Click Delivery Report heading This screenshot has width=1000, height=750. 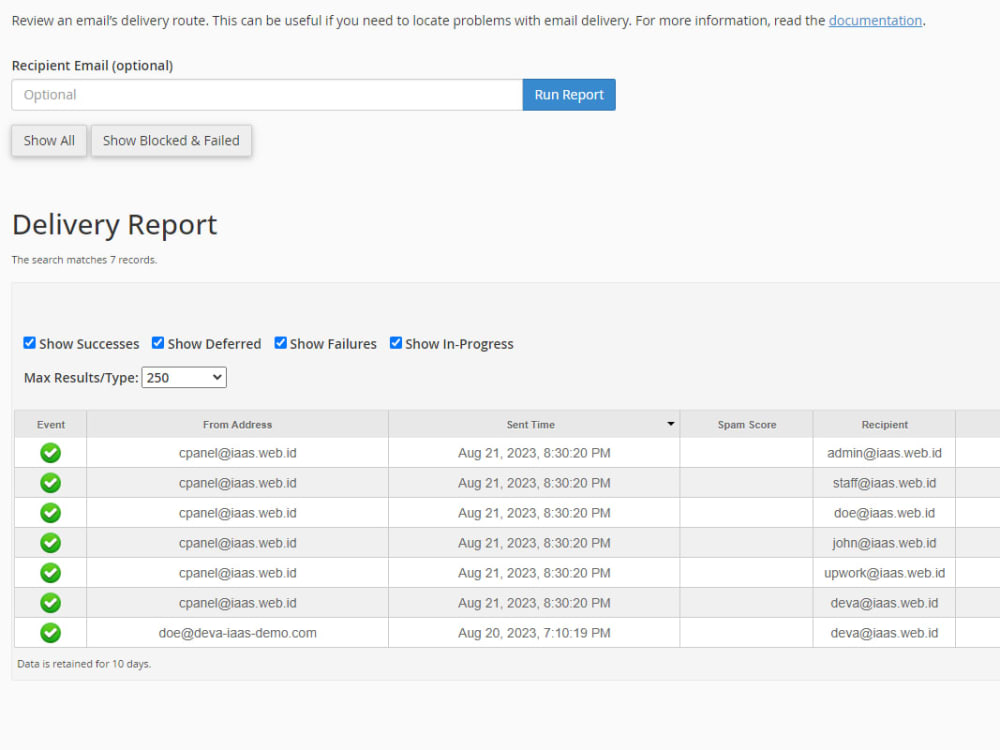pos(115,224)
